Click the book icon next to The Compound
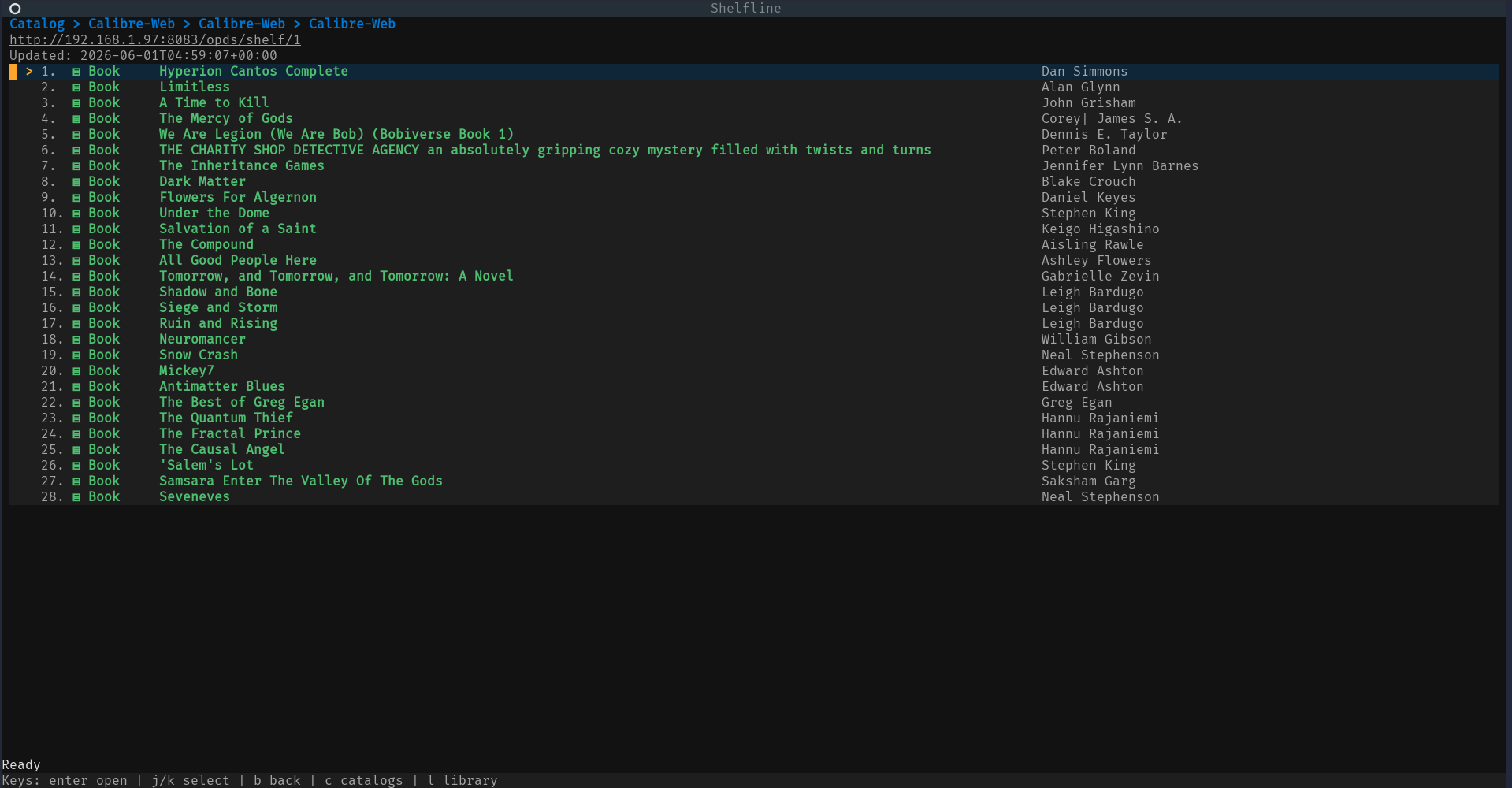1512x788 pixels. coord(76,245)
